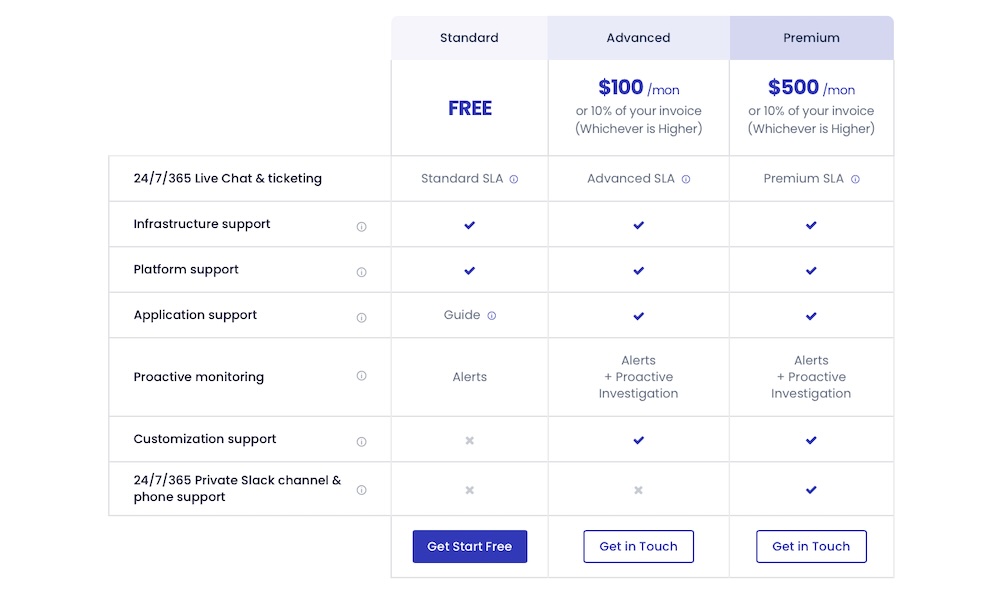Select the Standard plan header

point(469,38)
